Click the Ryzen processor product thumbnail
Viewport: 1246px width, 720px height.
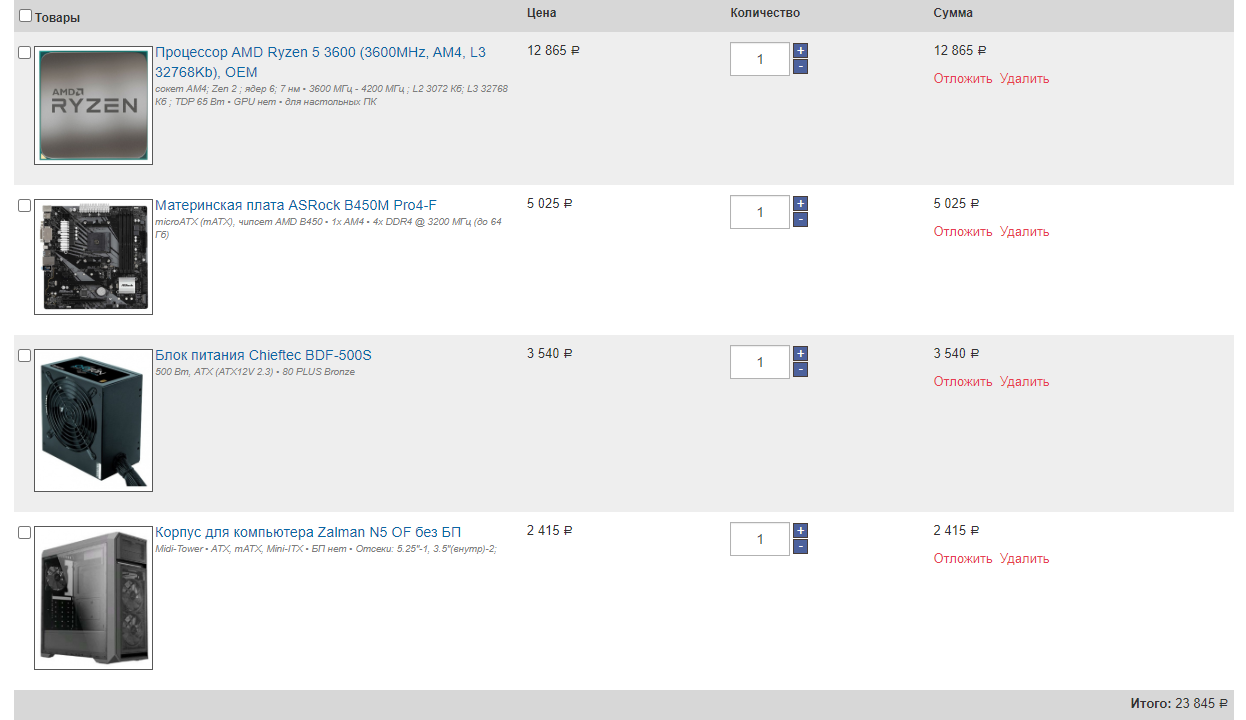(x=93, y=105)
